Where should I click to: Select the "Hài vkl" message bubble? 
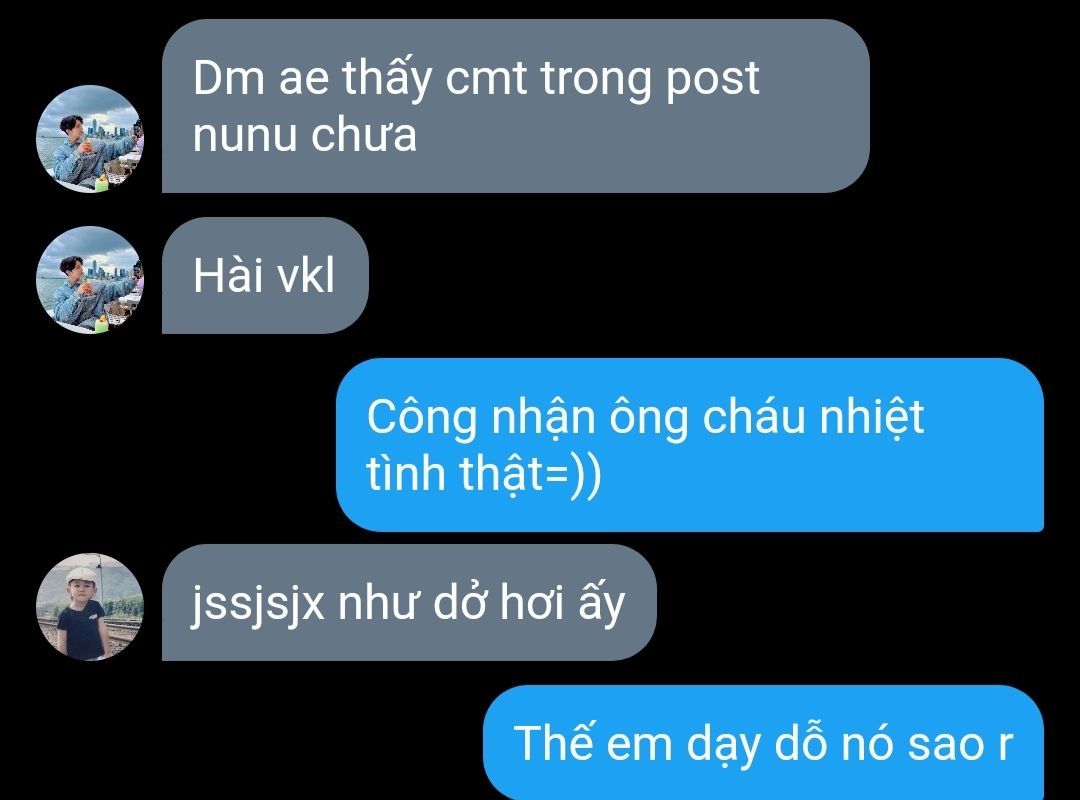coord(265,276)
